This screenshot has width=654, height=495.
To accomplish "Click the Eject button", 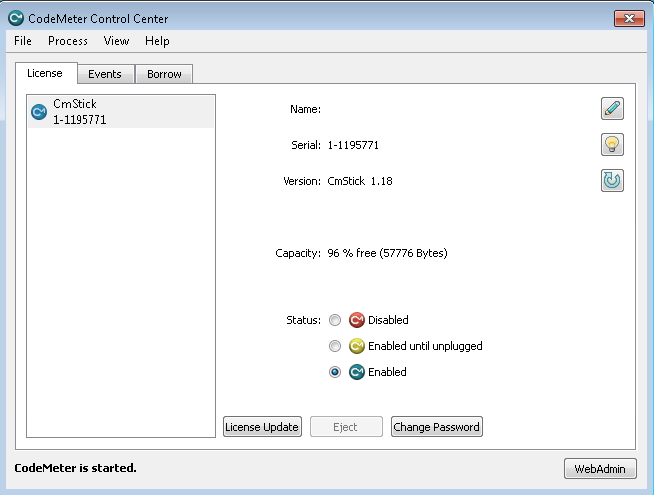I will tap(346, 427).
